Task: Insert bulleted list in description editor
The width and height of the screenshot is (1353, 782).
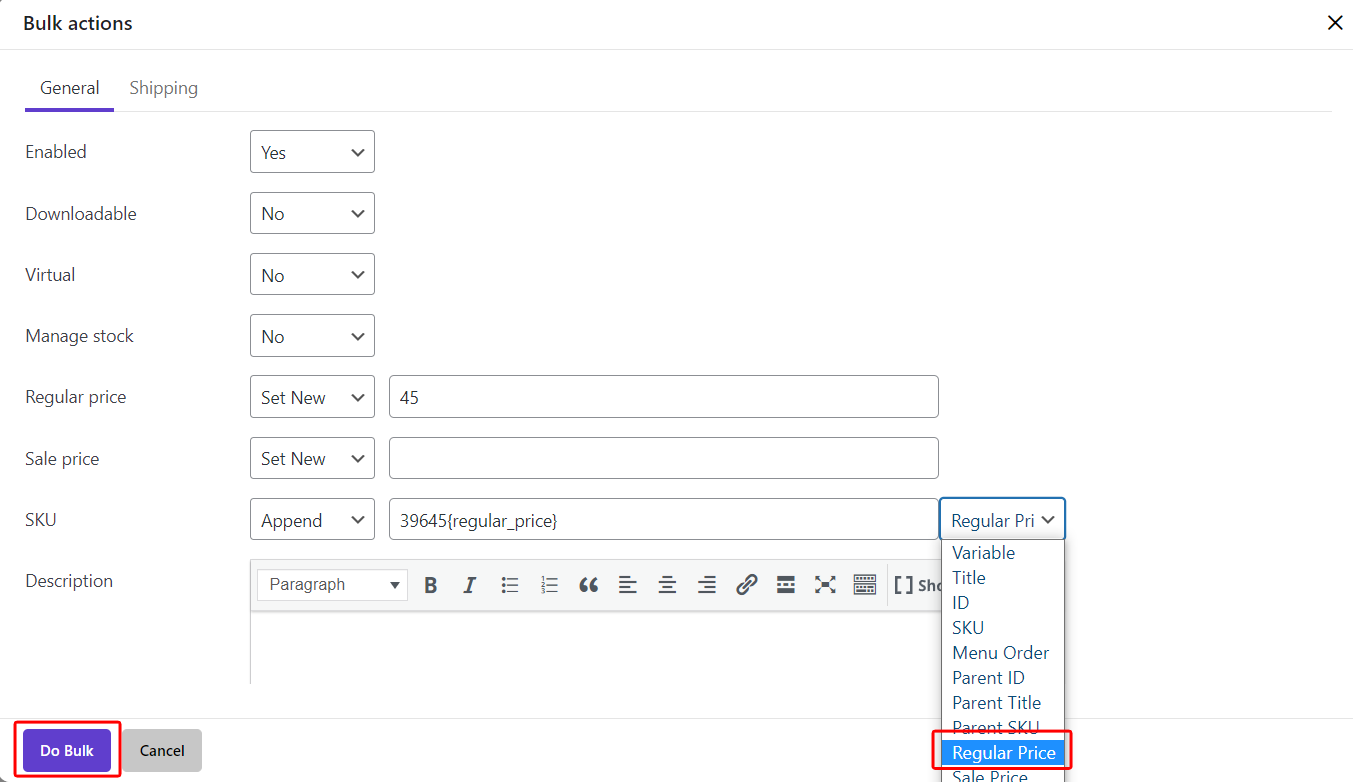Action: pyautogui.click(x=510, y=585)
